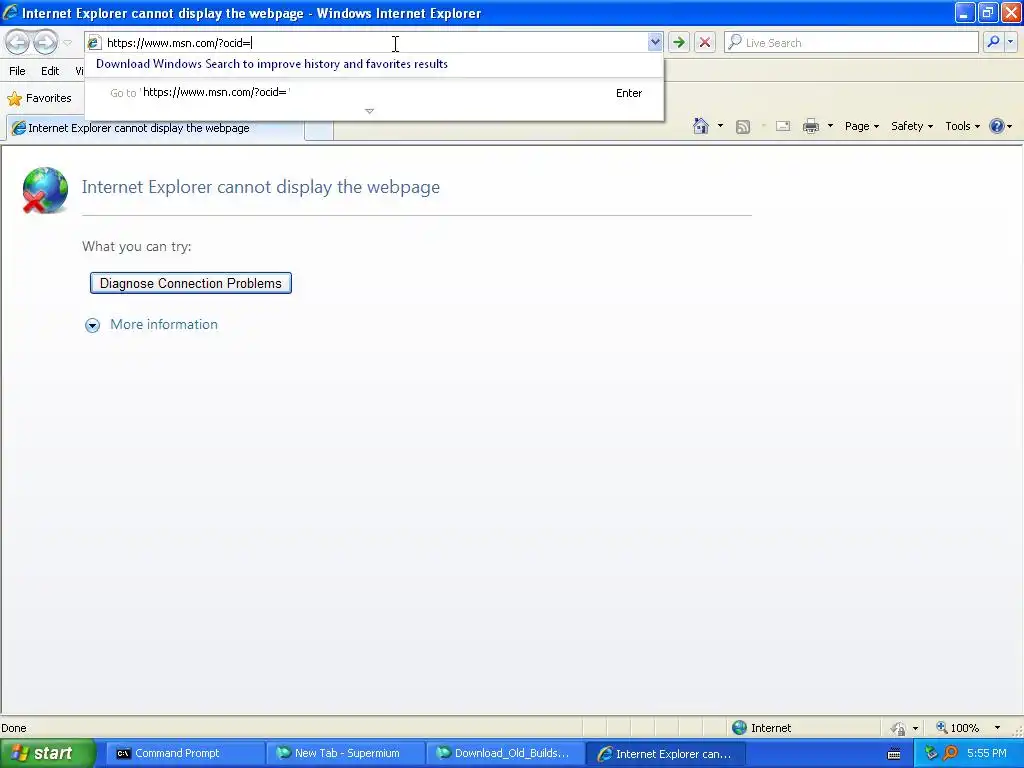
Task: Click the Forward navigation arrow
Action: (x=46, y=42)
